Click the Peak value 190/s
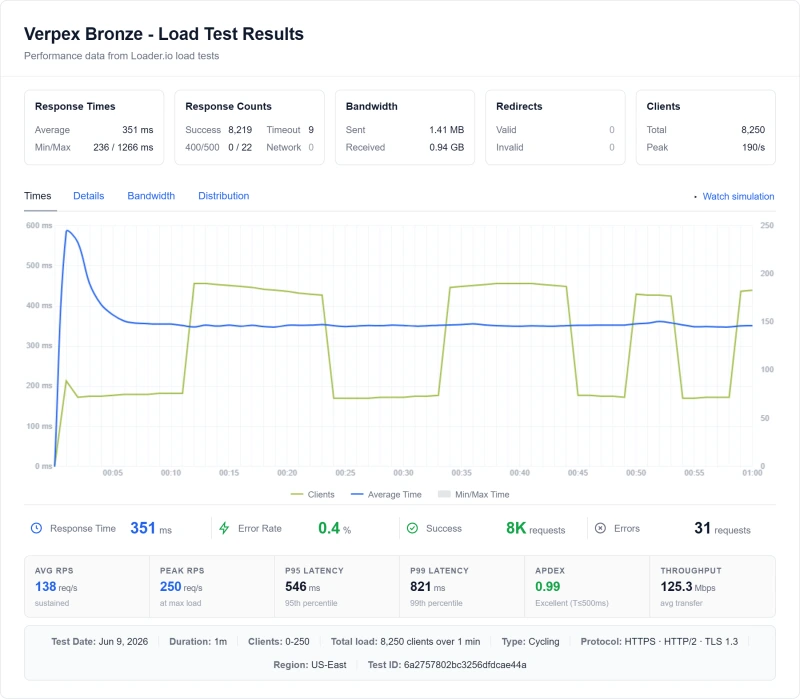This screenshot has height=699, width=800. [754, 147]
